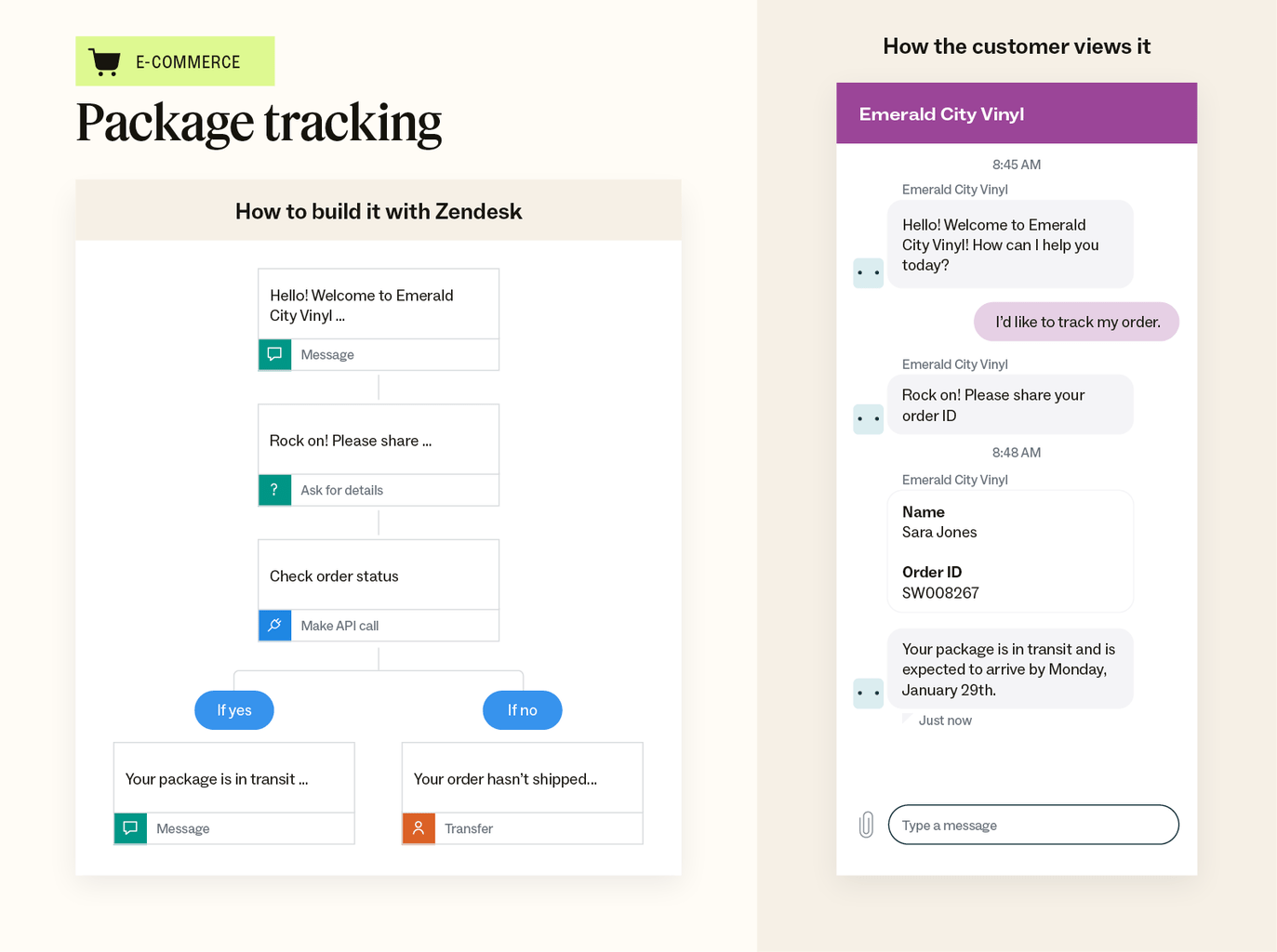Click the 8:45 AM timestamp
This screenshot has width=1277, height=952.
tap(1017, 165)
